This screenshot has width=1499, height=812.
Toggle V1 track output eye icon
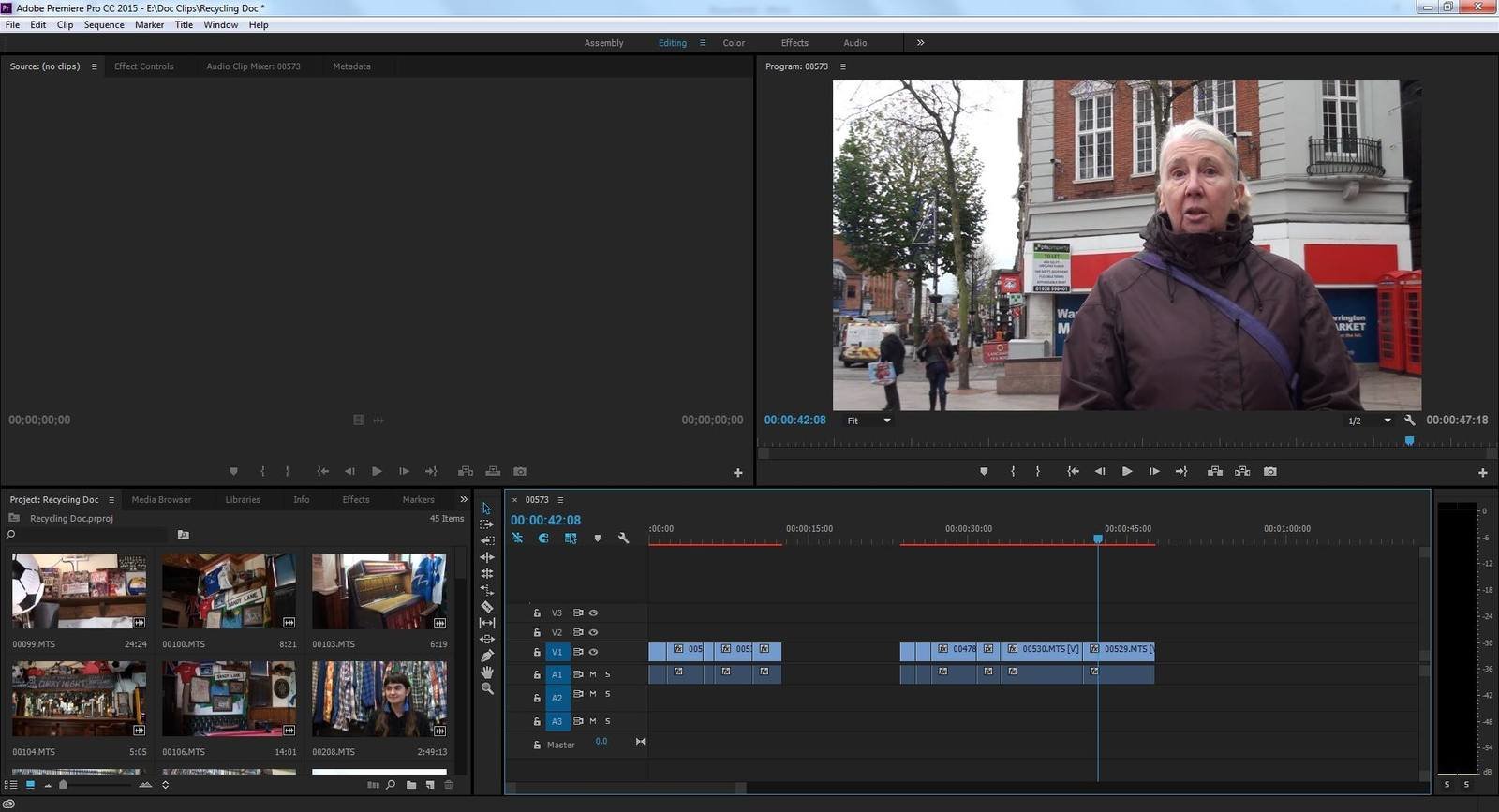(593, 652)
